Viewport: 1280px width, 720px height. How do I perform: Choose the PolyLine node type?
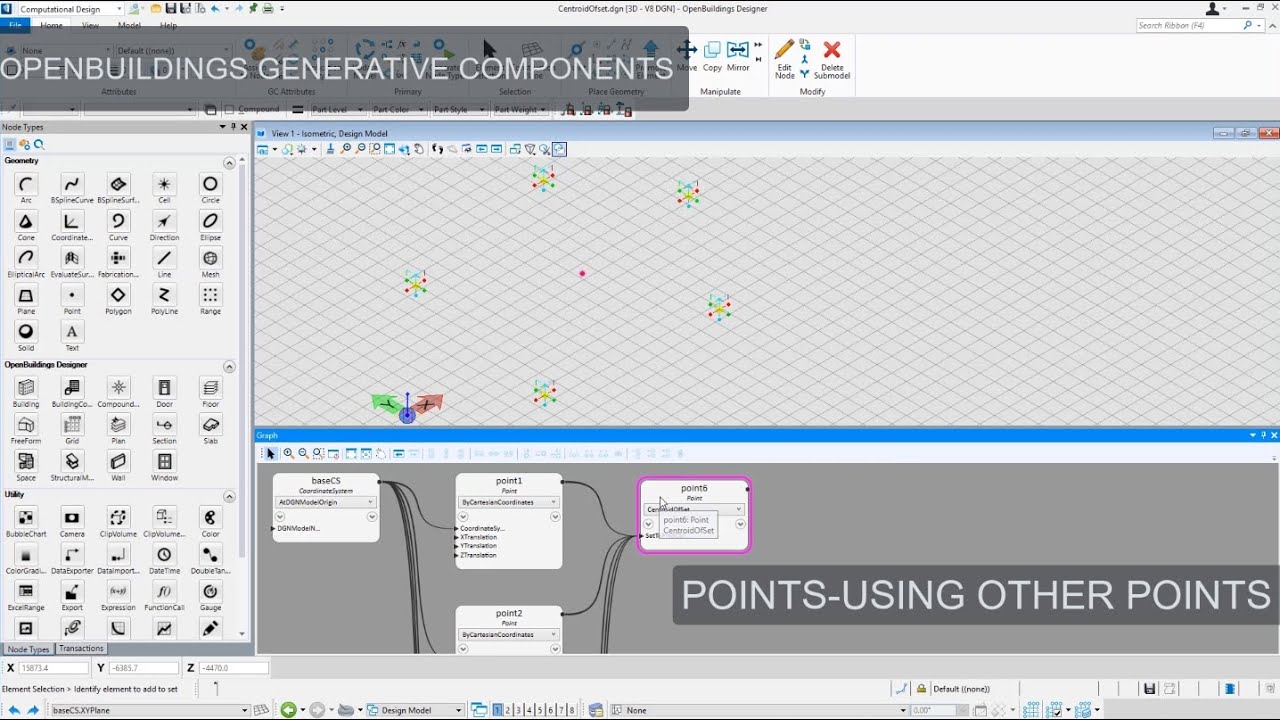(x=164, y=299)
